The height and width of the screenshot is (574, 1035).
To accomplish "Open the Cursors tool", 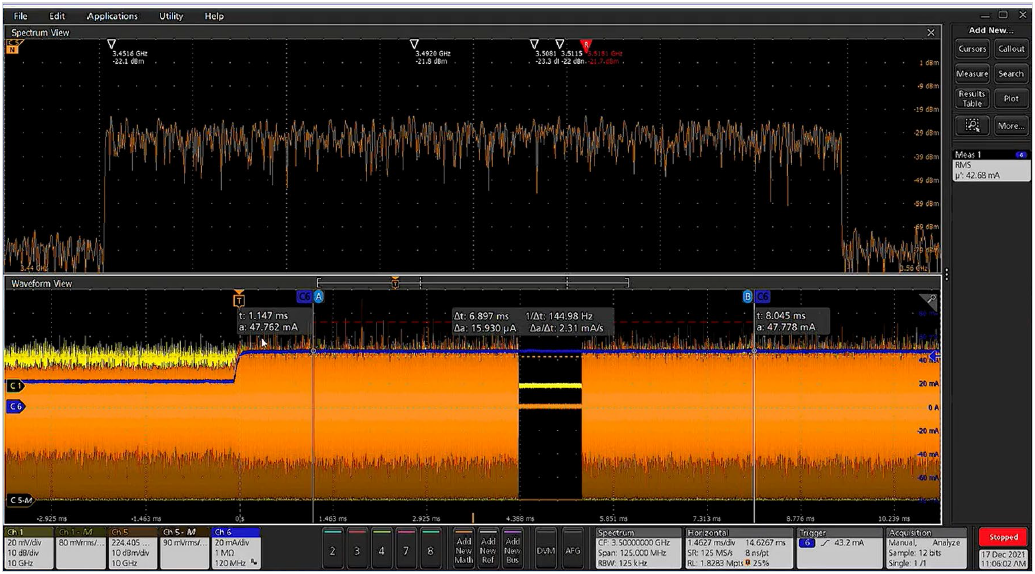I will (x=972, y=49).
